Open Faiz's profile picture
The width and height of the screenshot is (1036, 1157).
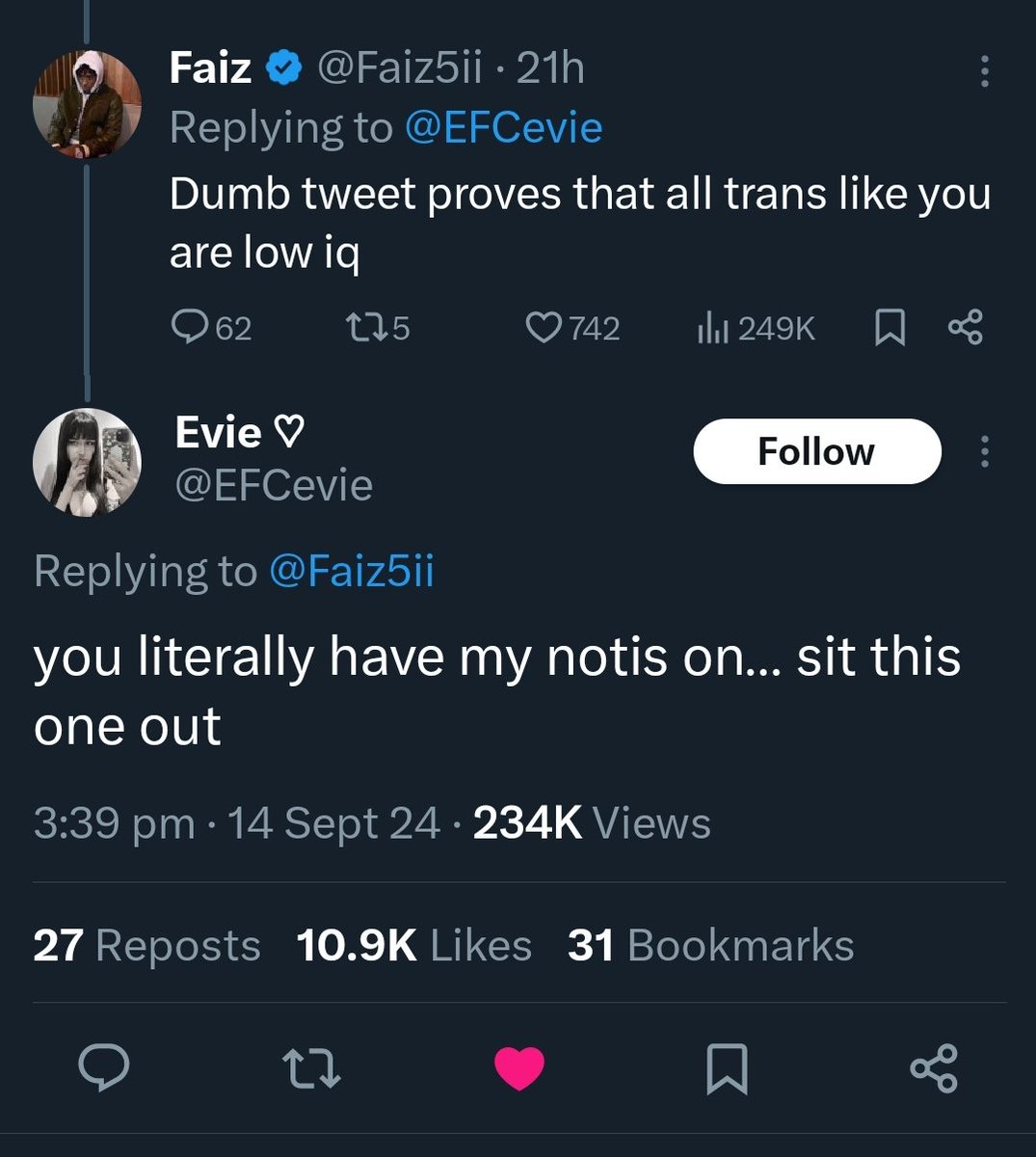pos(88,103)
